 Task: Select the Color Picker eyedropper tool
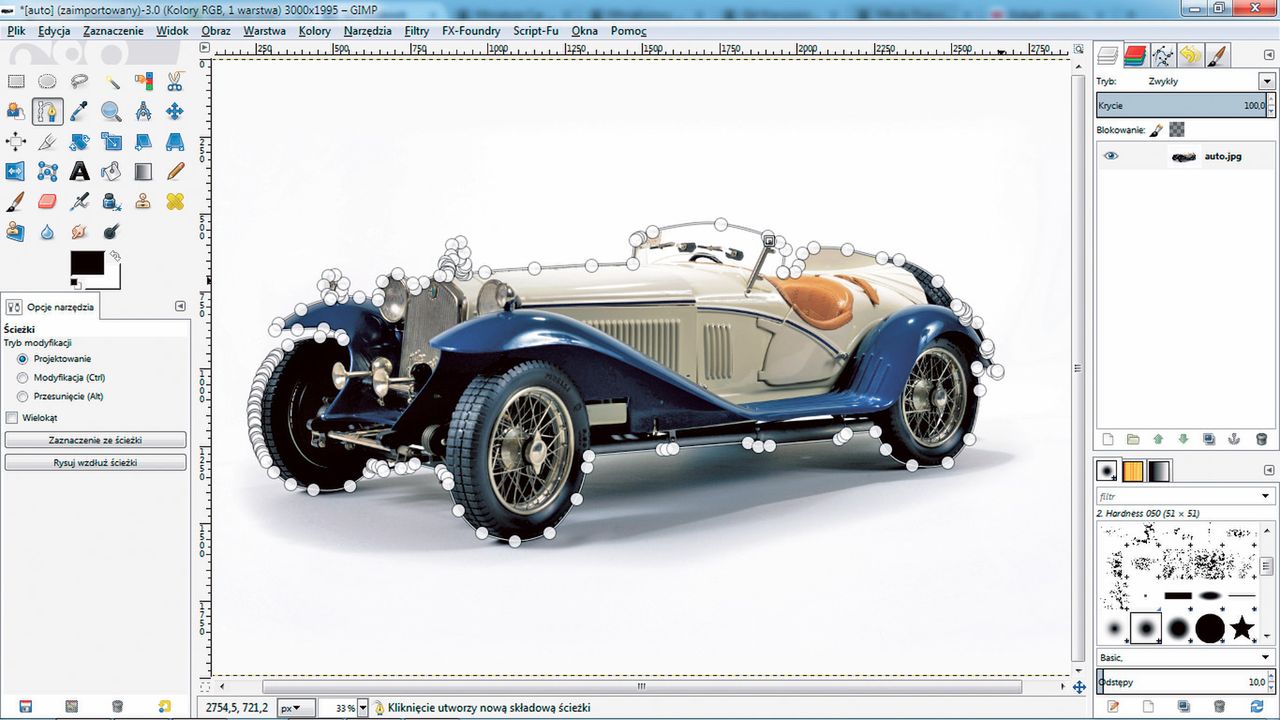coord(79,111)
